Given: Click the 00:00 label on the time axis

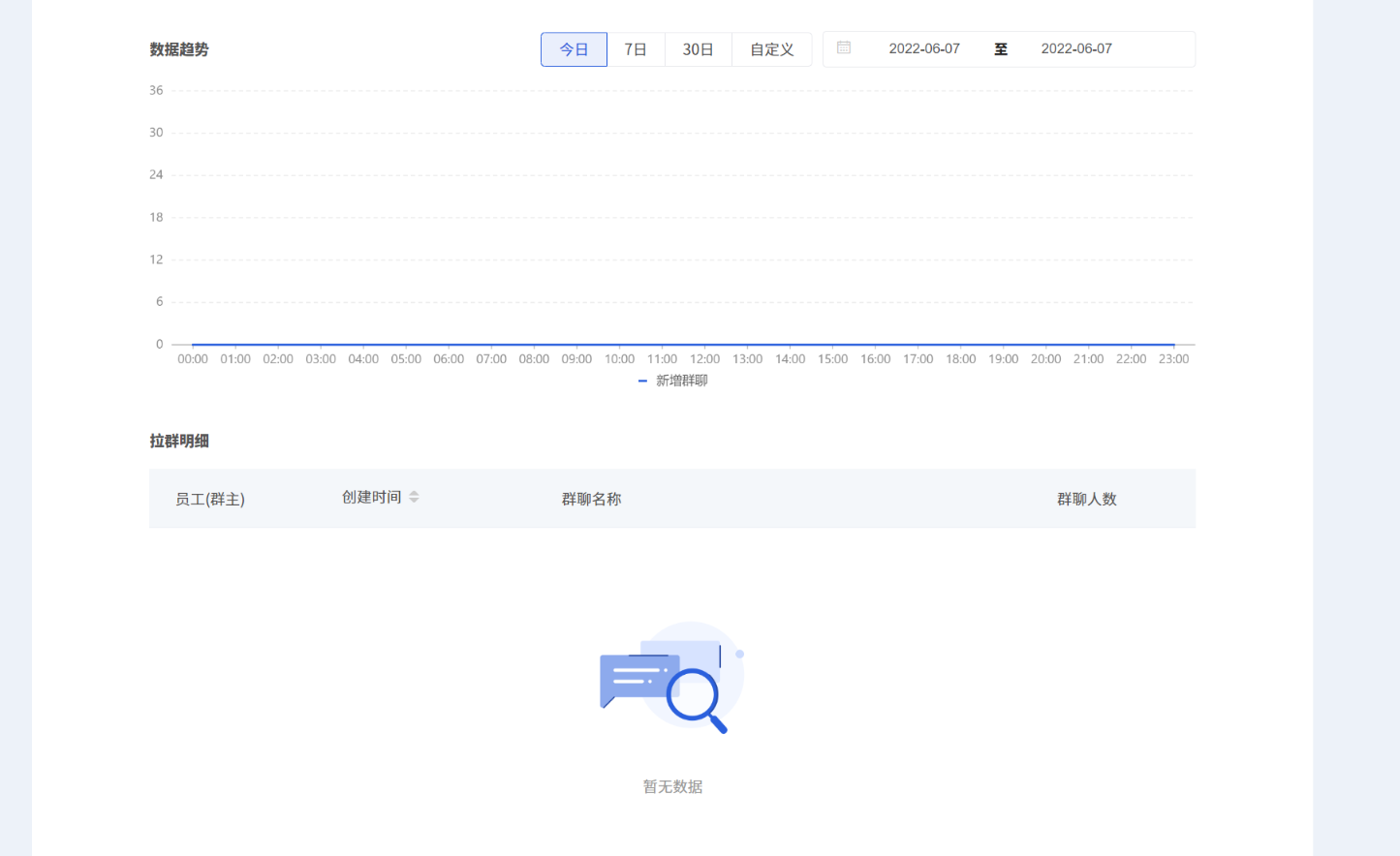Looking at the screenshot, I should pos(193,359).
